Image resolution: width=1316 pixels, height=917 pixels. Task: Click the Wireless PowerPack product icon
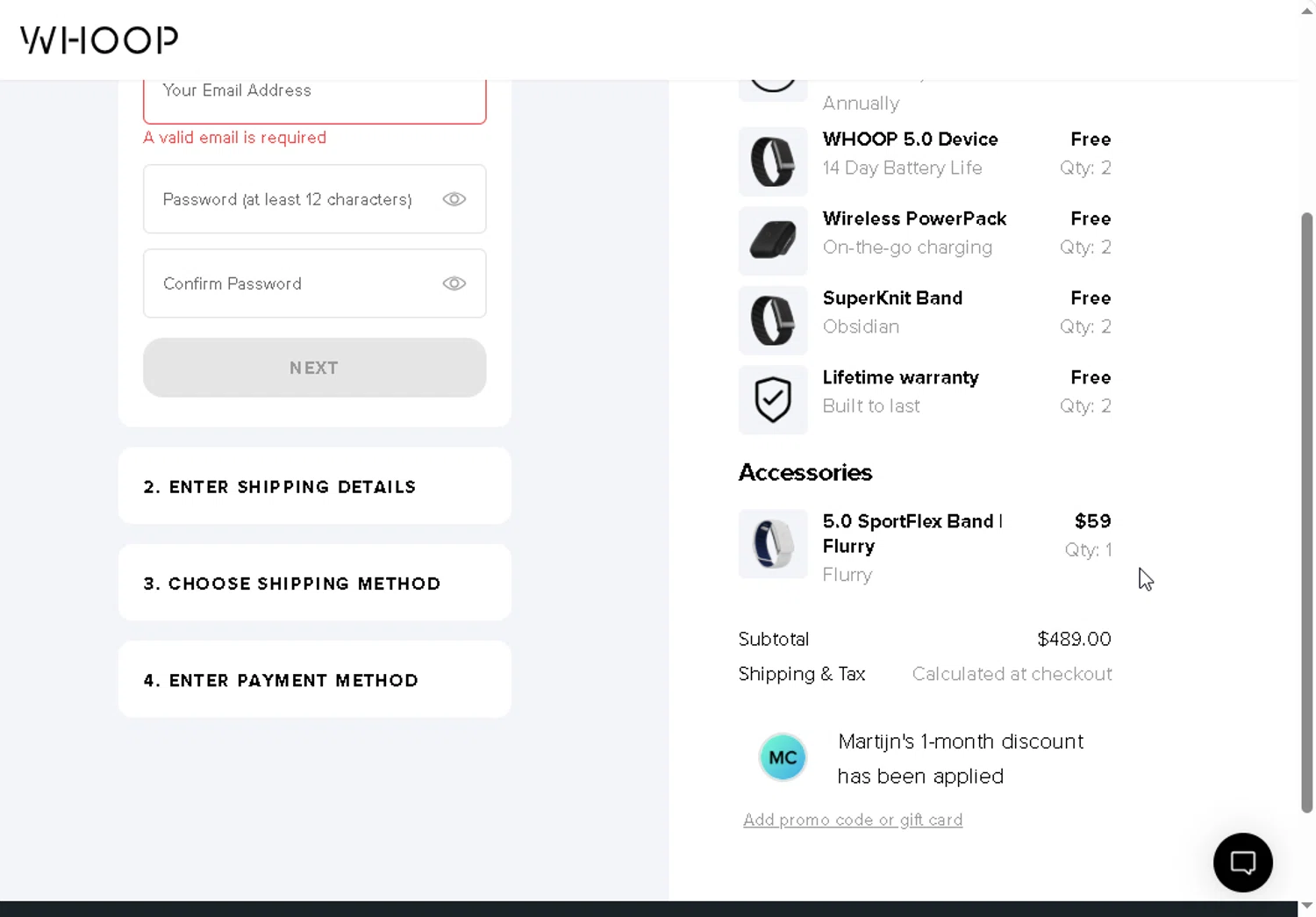point(773,241)
